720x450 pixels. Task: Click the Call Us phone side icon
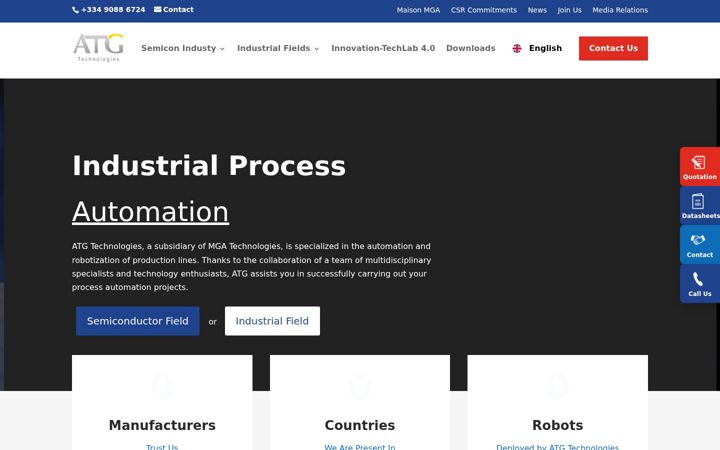(698, 279)
